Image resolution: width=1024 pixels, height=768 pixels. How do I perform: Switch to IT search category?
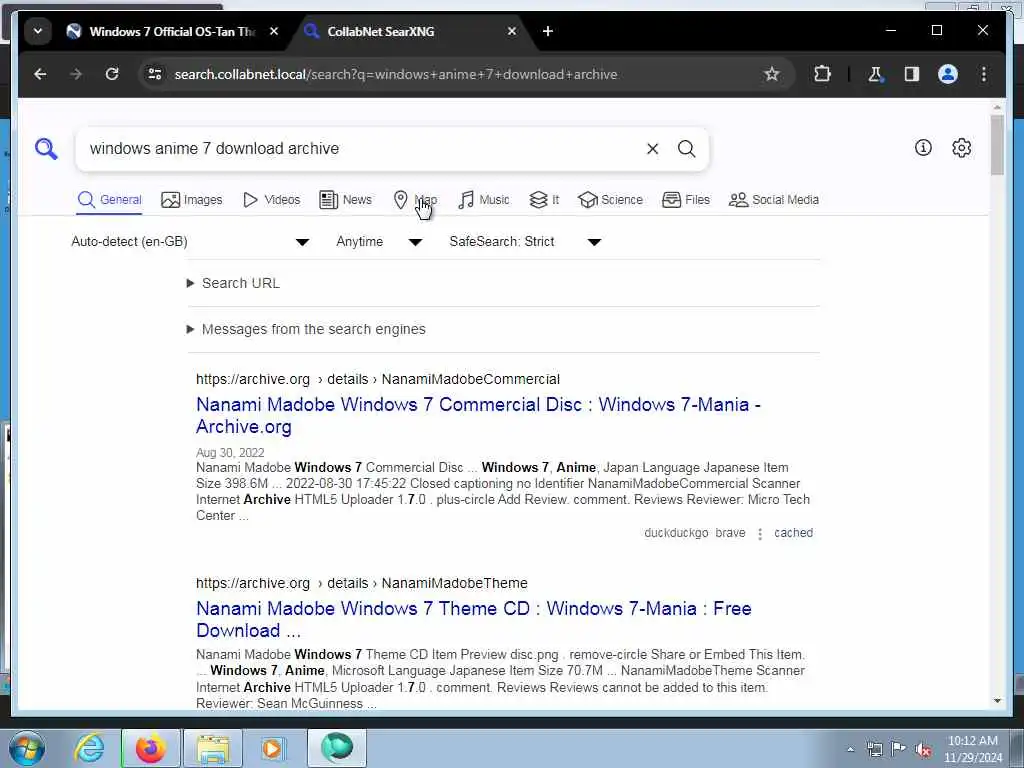pos(544,200)
